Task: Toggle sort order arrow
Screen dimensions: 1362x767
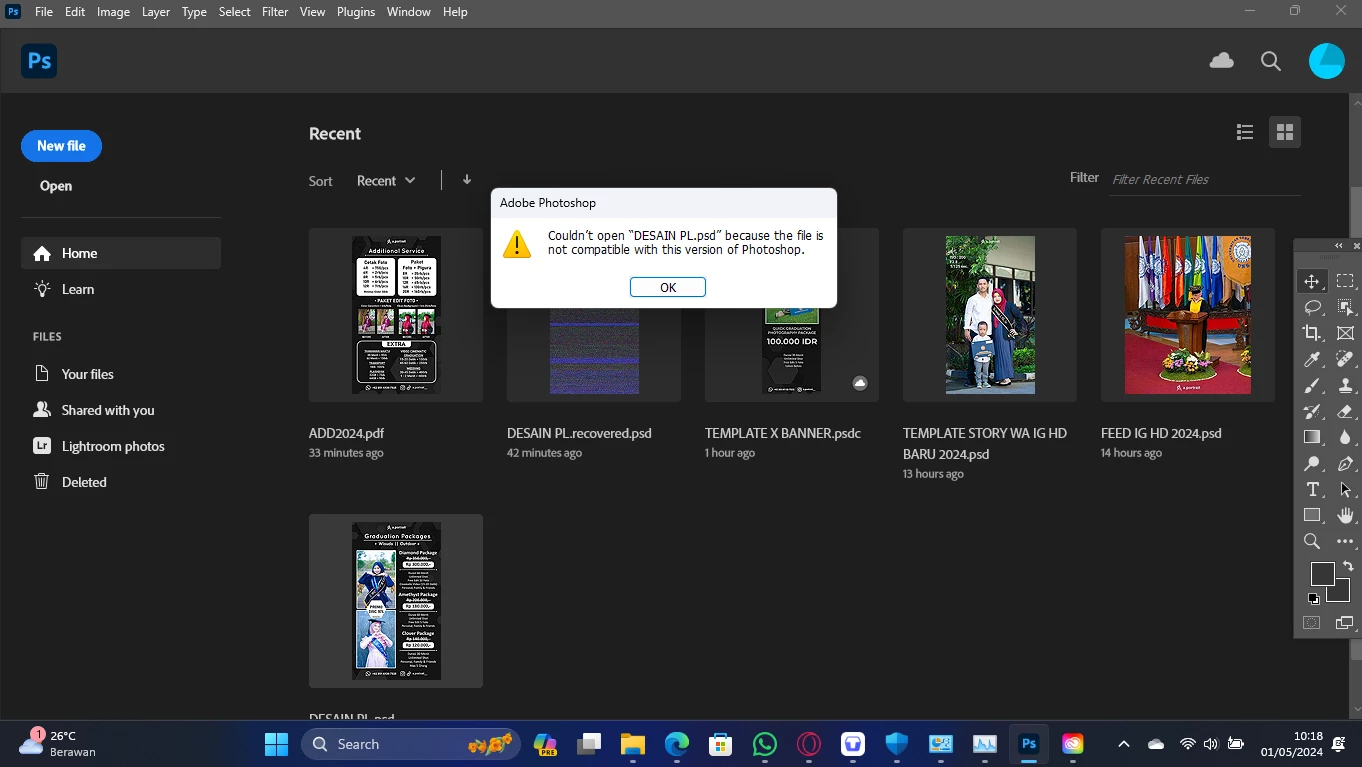Action: (467, 180)
